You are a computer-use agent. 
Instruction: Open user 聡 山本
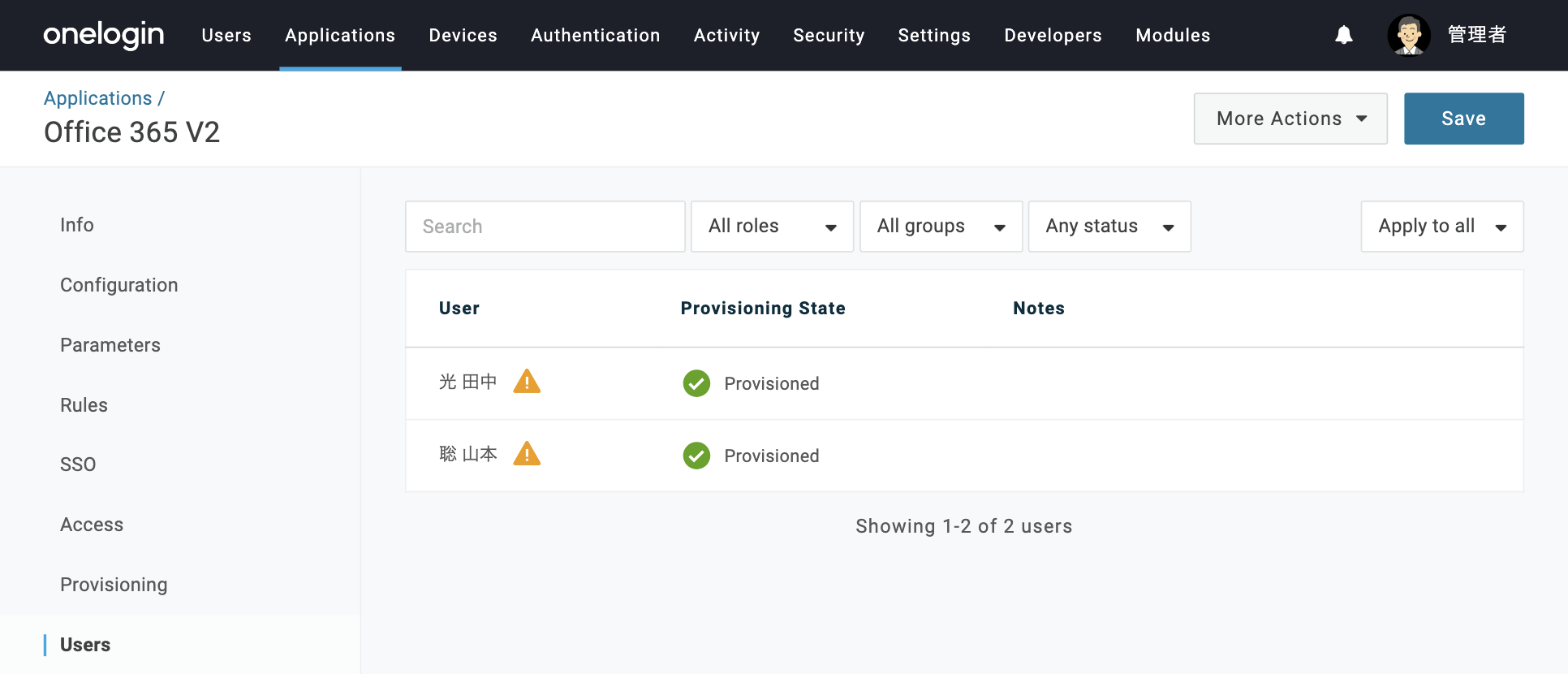pos(468,454)
